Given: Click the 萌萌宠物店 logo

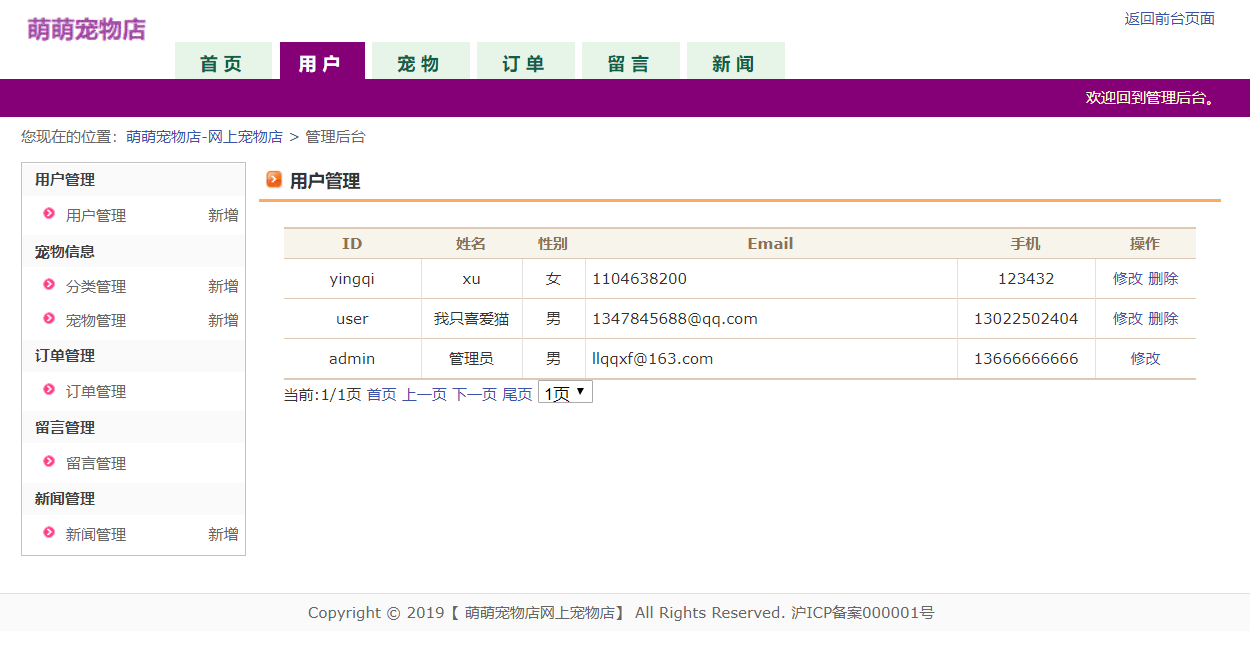Looking at the screenshot, I should [84, 30].
